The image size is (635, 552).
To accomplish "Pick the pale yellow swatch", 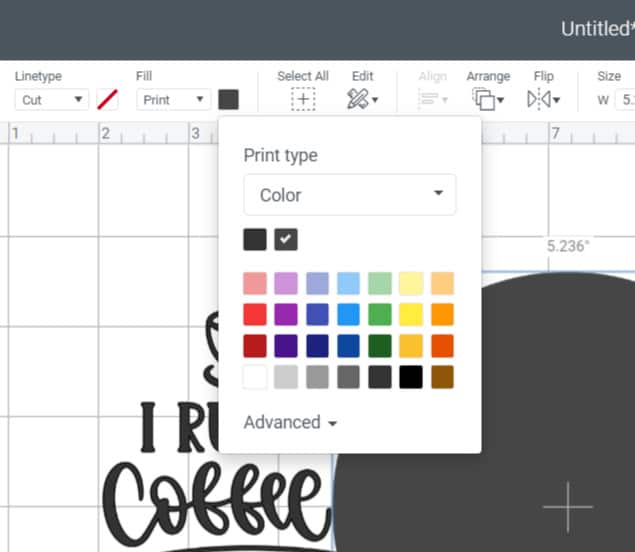I will (411, 283).
